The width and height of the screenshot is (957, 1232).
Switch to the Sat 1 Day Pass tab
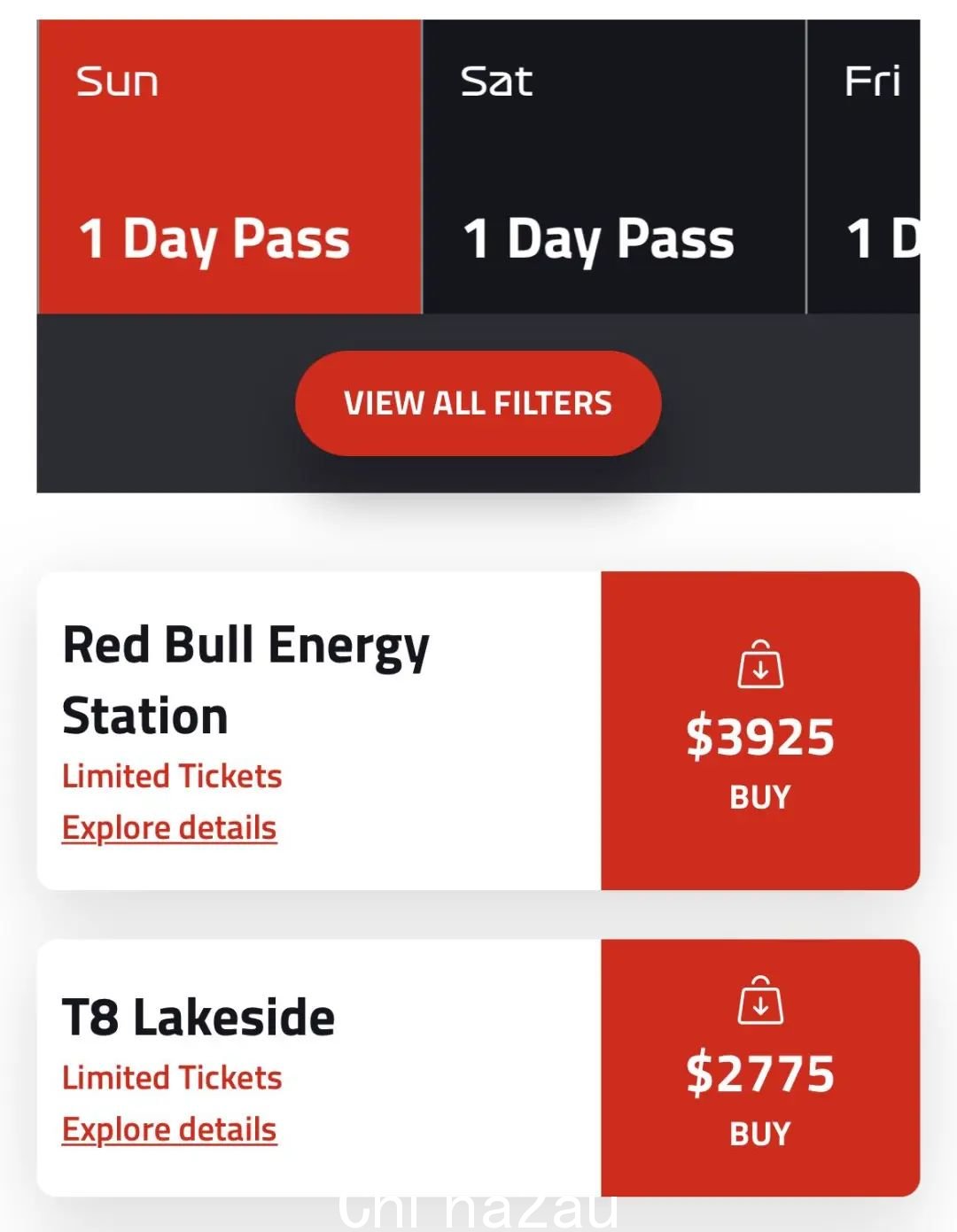[614, 167]
